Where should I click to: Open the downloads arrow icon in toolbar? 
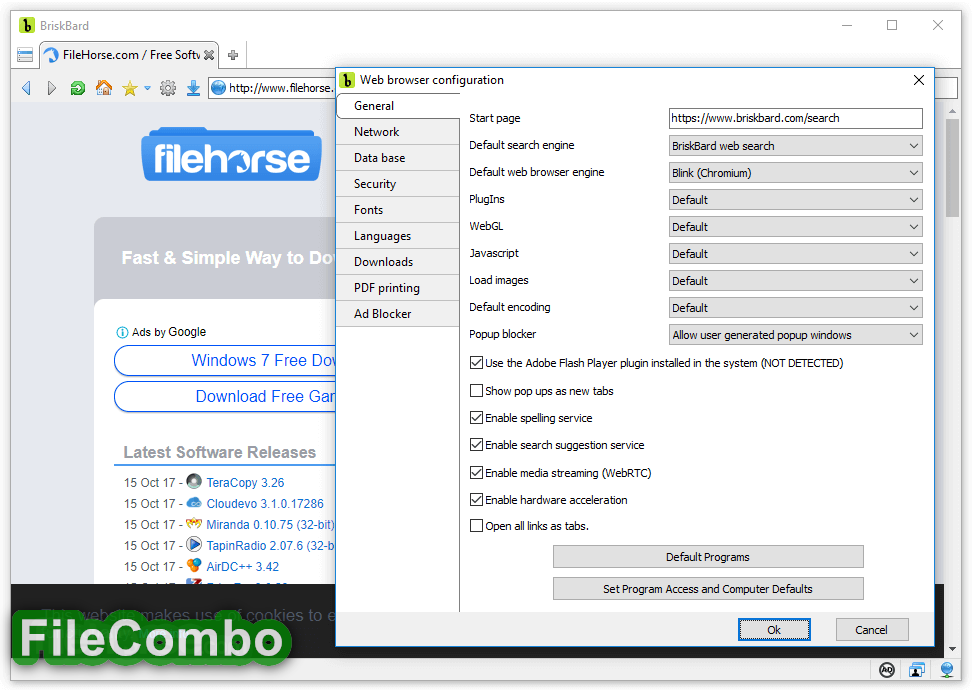[x=193, y=88]
